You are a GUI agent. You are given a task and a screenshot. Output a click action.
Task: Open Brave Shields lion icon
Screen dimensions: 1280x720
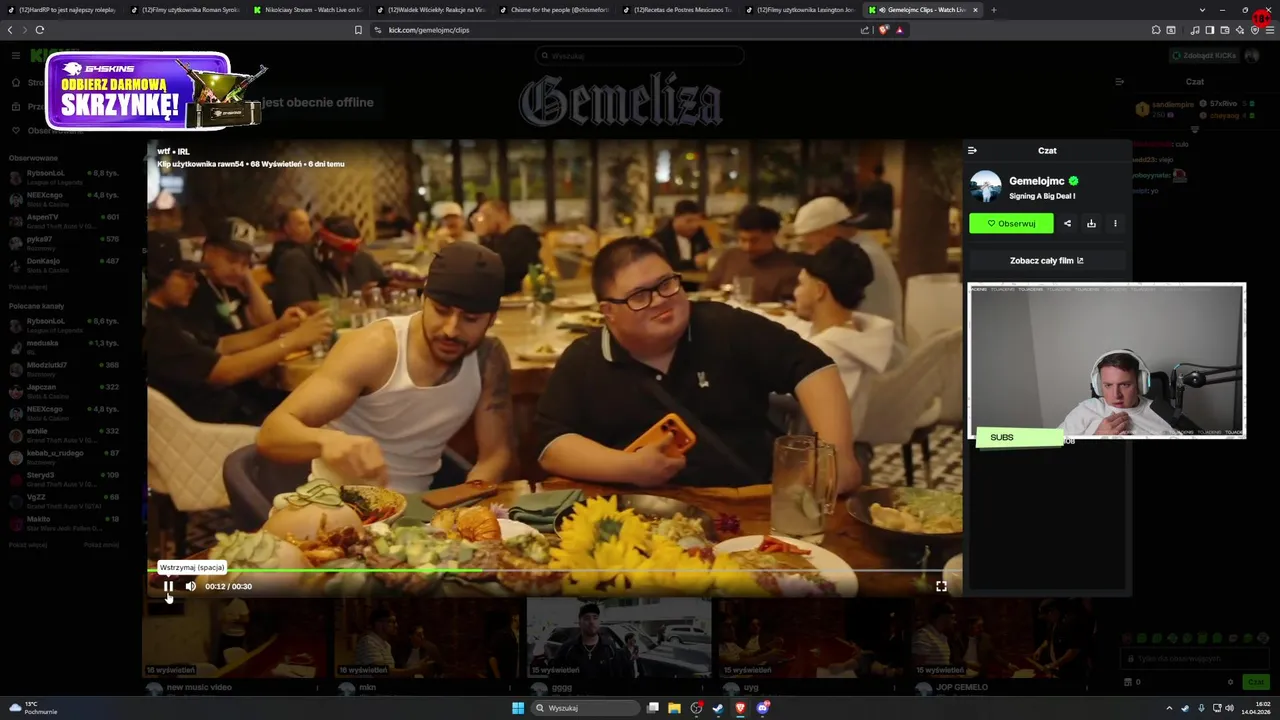883,30
